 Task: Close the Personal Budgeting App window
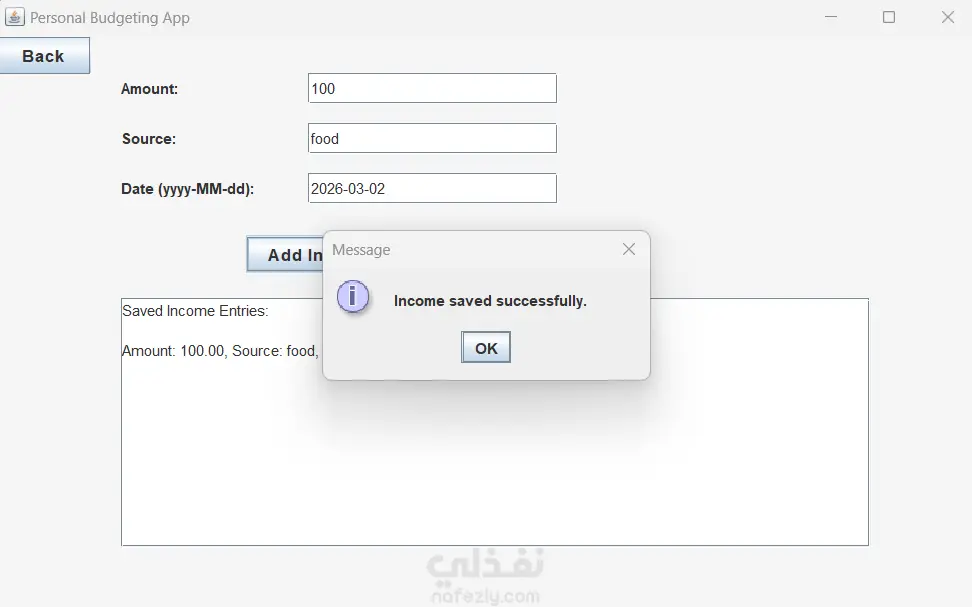click(x=947, y=17)
